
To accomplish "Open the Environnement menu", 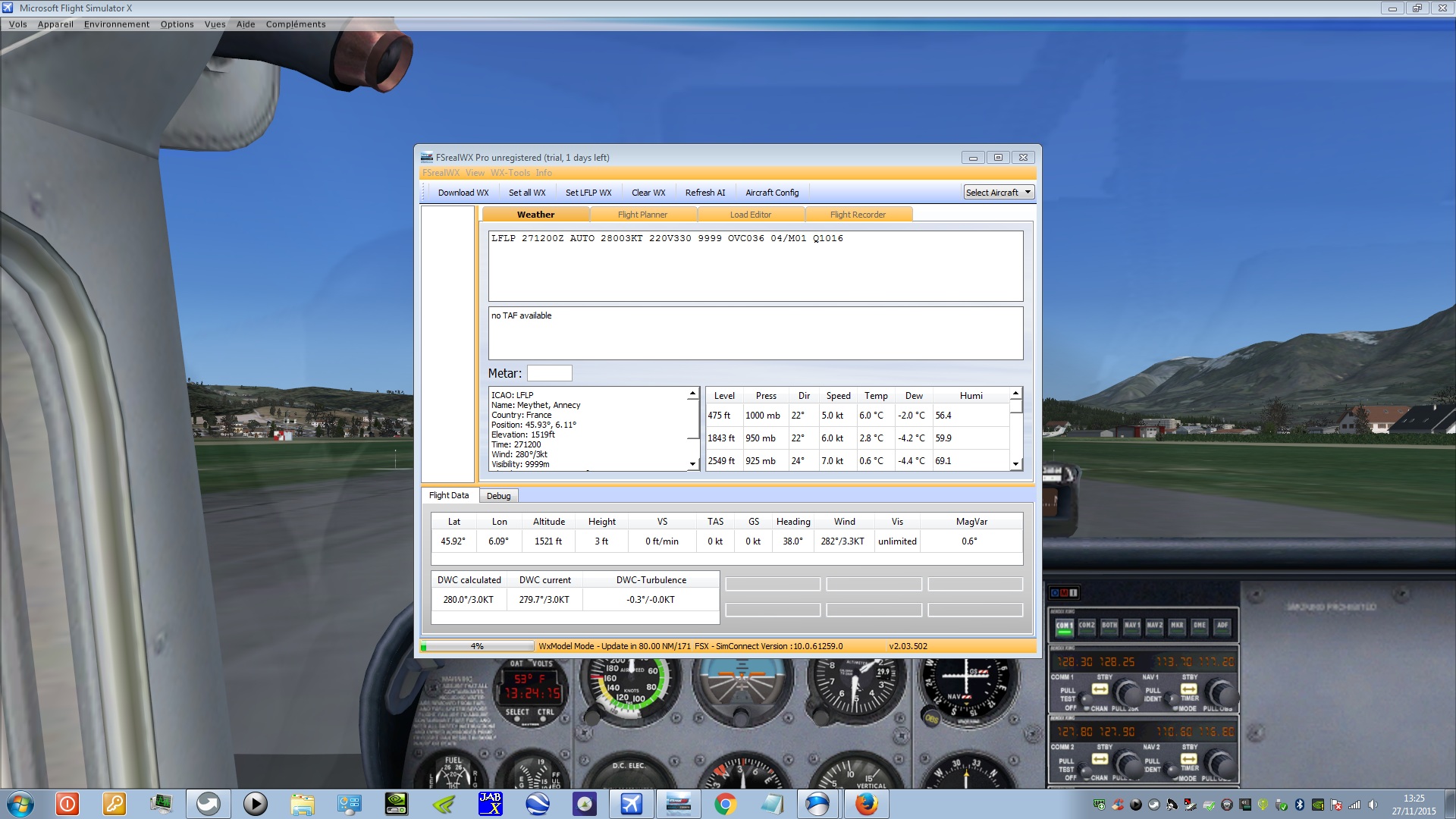I will tap(117, 24).
